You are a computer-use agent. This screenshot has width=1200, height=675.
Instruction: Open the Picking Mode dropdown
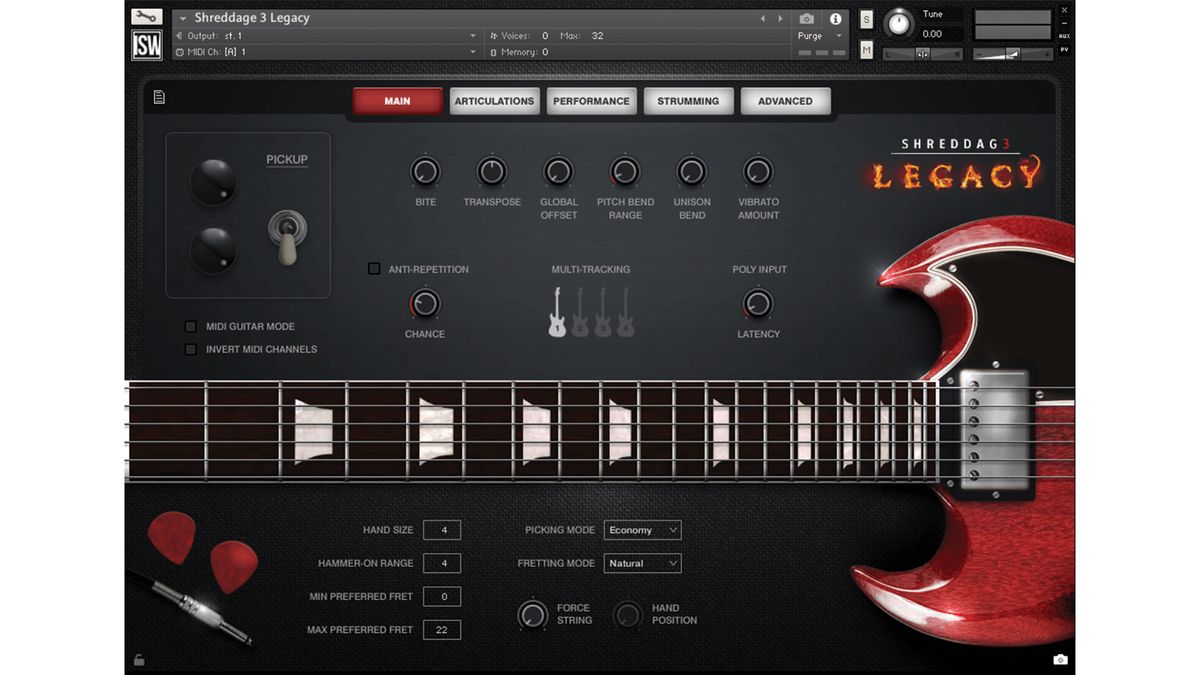pyautogui.click(x=642, y=530)
